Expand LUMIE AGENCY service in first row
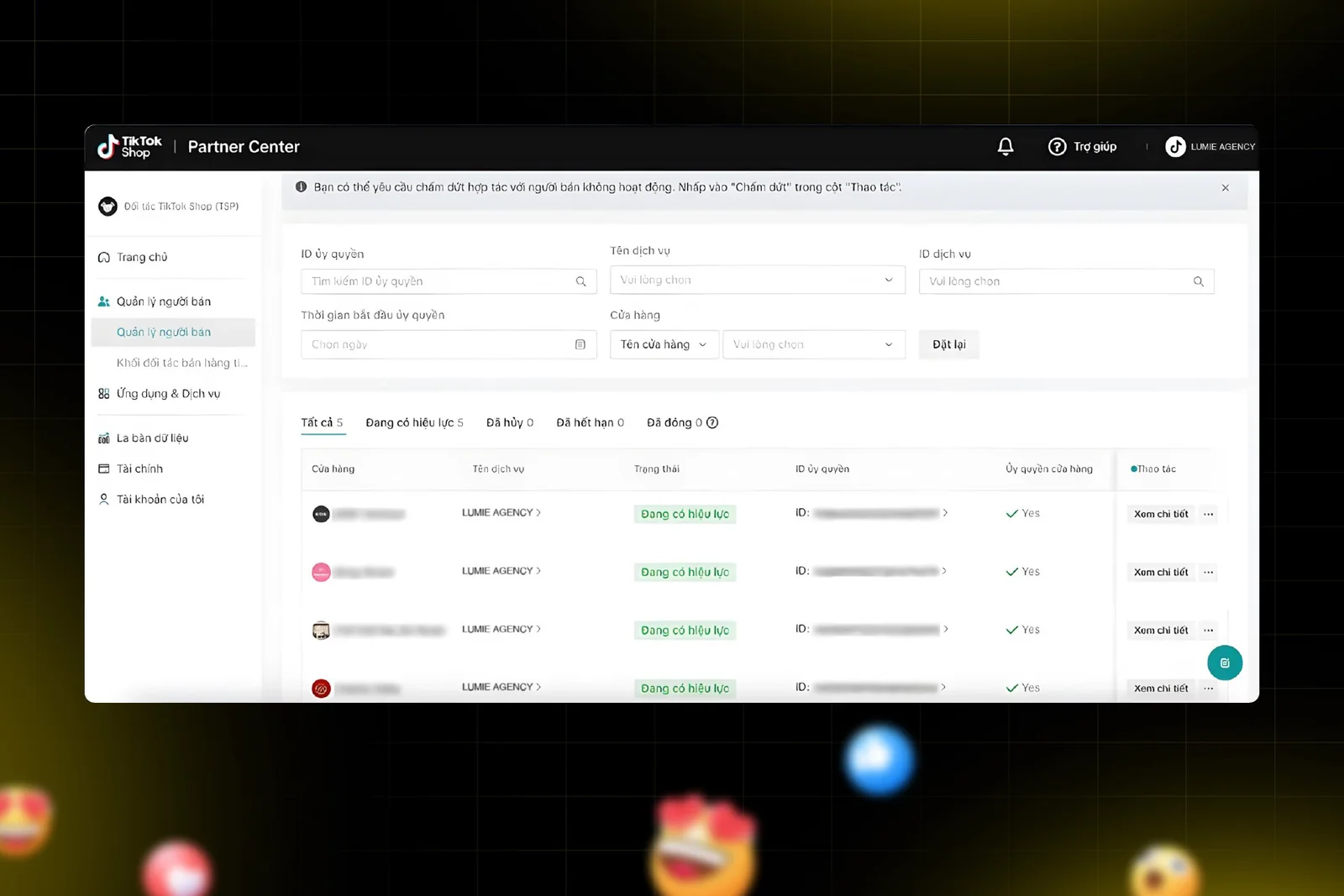1344x896 pixels. [501, 512]
